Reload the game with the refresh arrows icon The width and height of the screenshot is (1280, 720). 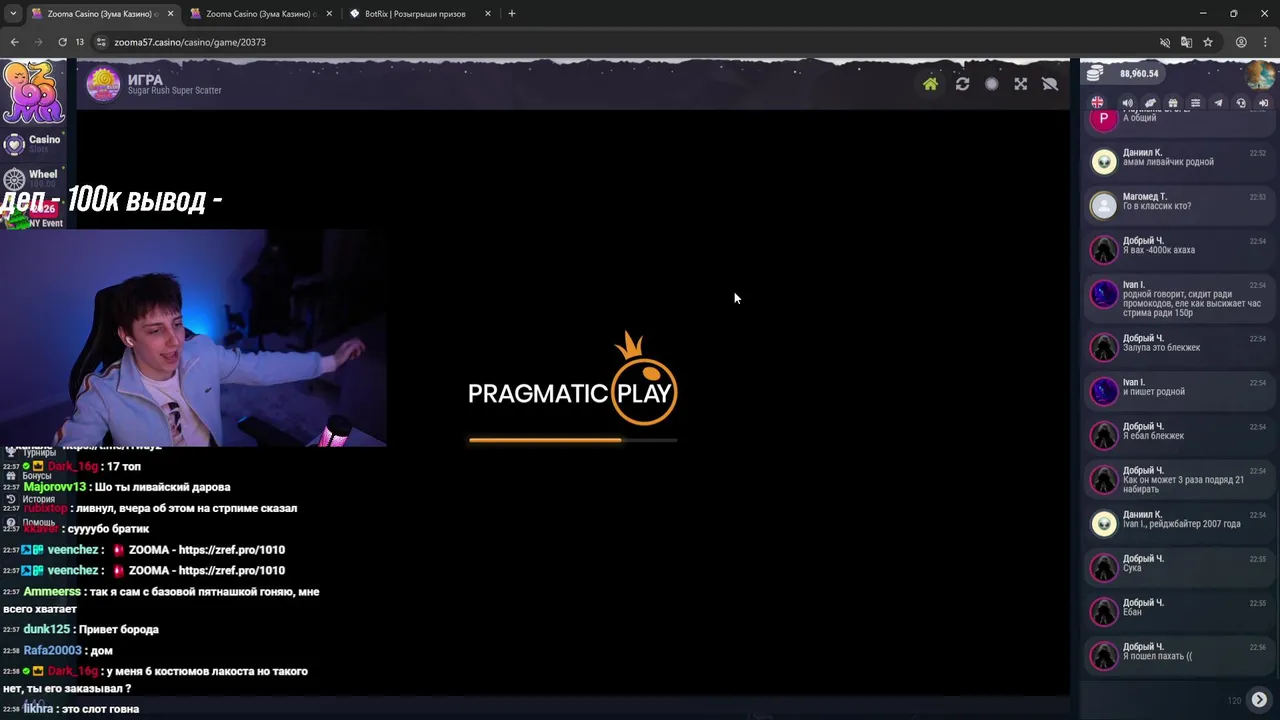tap(962, 84)
